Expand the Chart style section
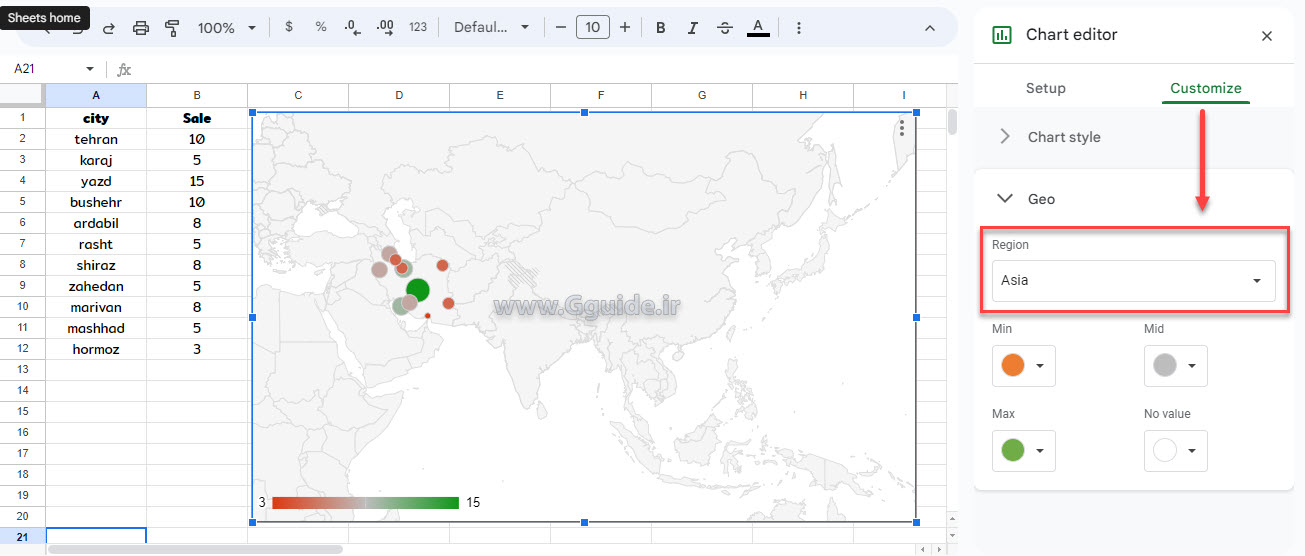Screen dimensions: 1305x556 (x=1134, y=137)
